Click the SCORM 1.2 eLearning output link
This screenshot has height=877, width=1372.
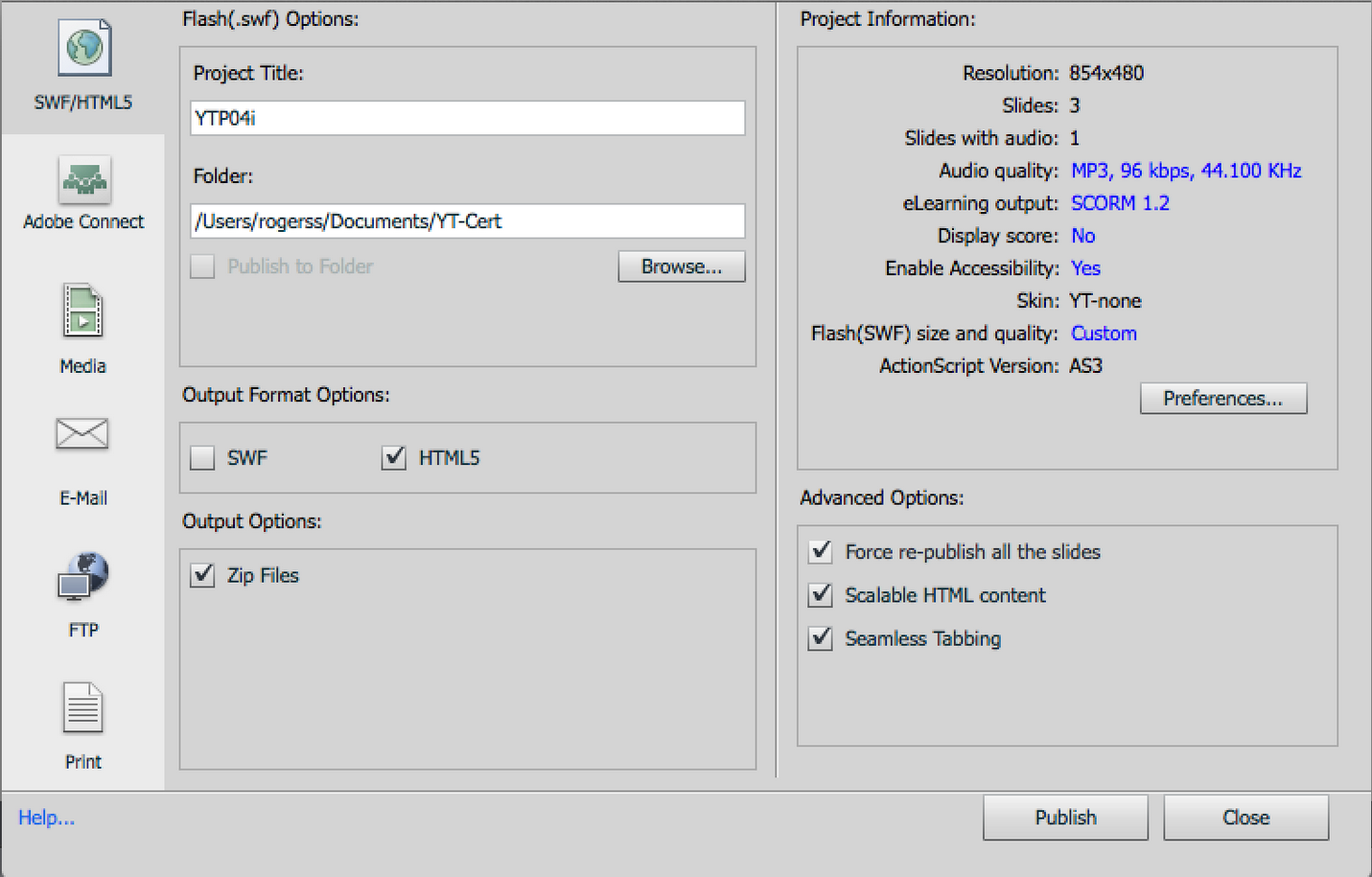pos(1120,203)
